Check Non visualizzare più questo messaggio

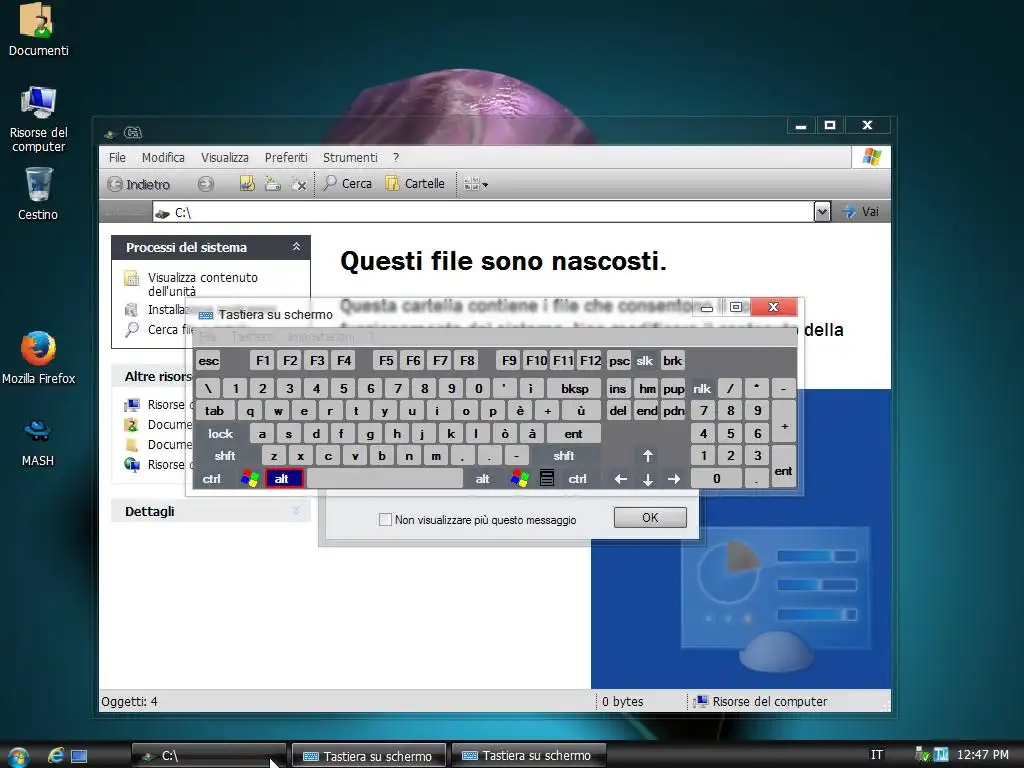[x=385, y=519]
